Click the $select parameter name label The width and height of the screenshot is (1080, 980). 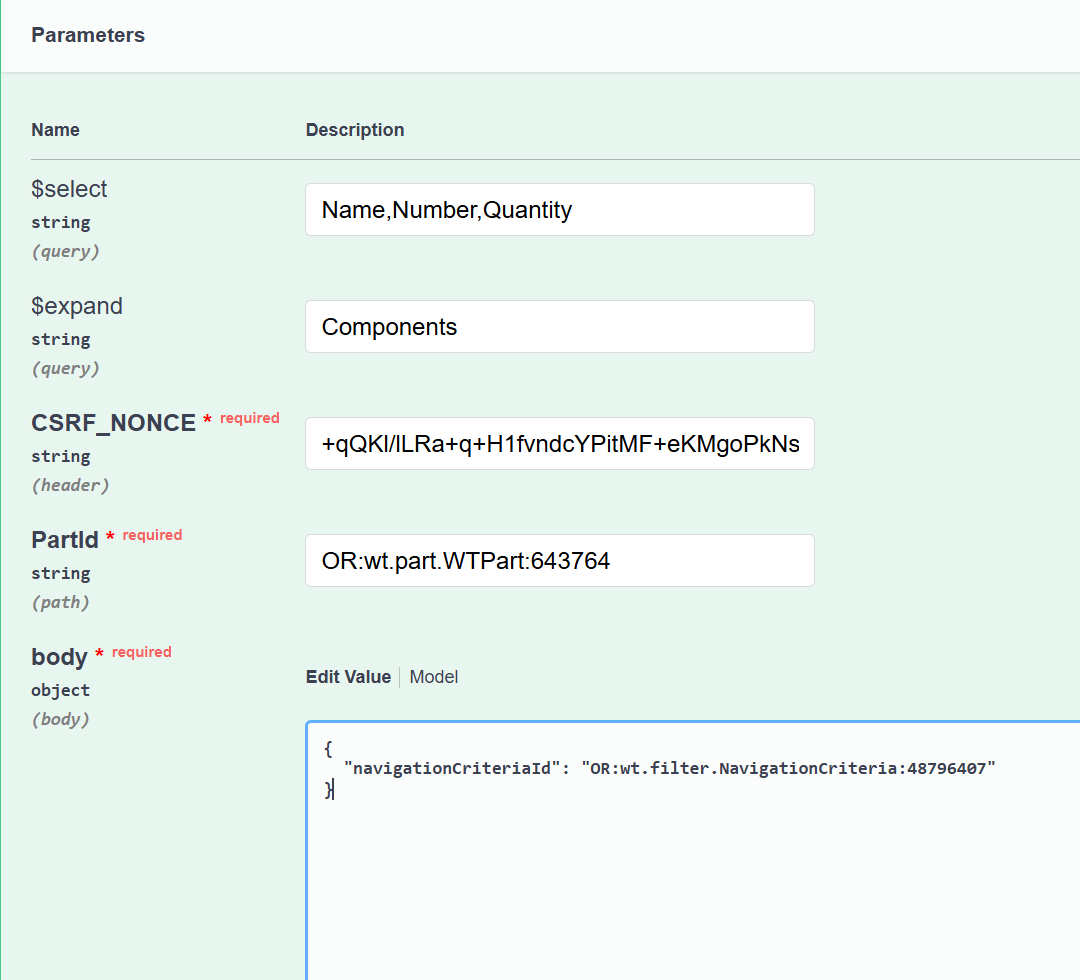click(69, 188)
